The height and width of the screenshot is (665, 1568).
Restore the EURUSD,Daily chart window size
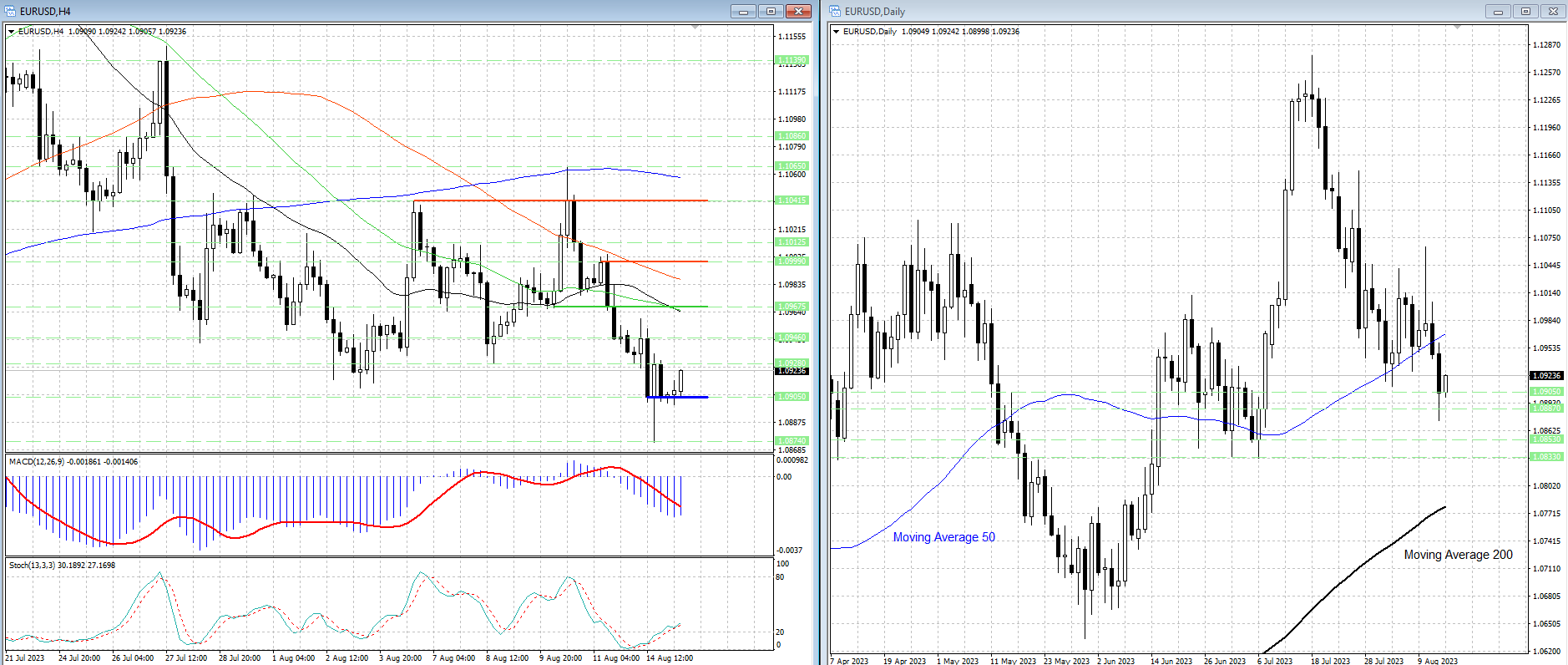coord(1525,11)
